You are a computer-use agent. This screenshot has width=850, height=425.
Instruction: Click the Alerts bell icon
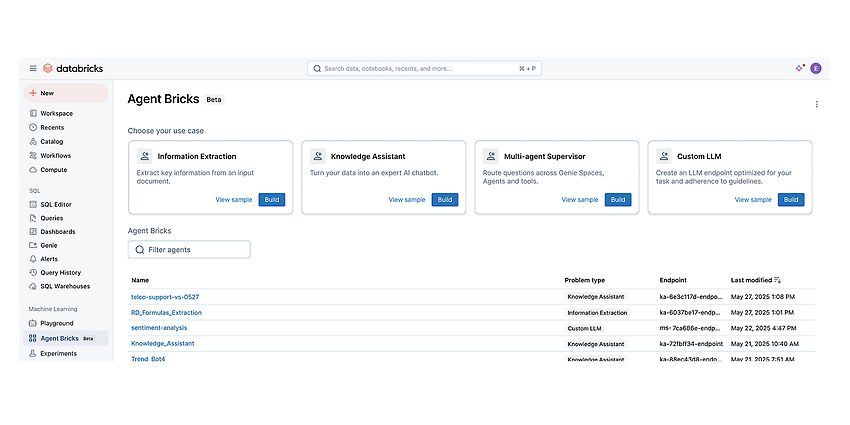coord(33,259)
